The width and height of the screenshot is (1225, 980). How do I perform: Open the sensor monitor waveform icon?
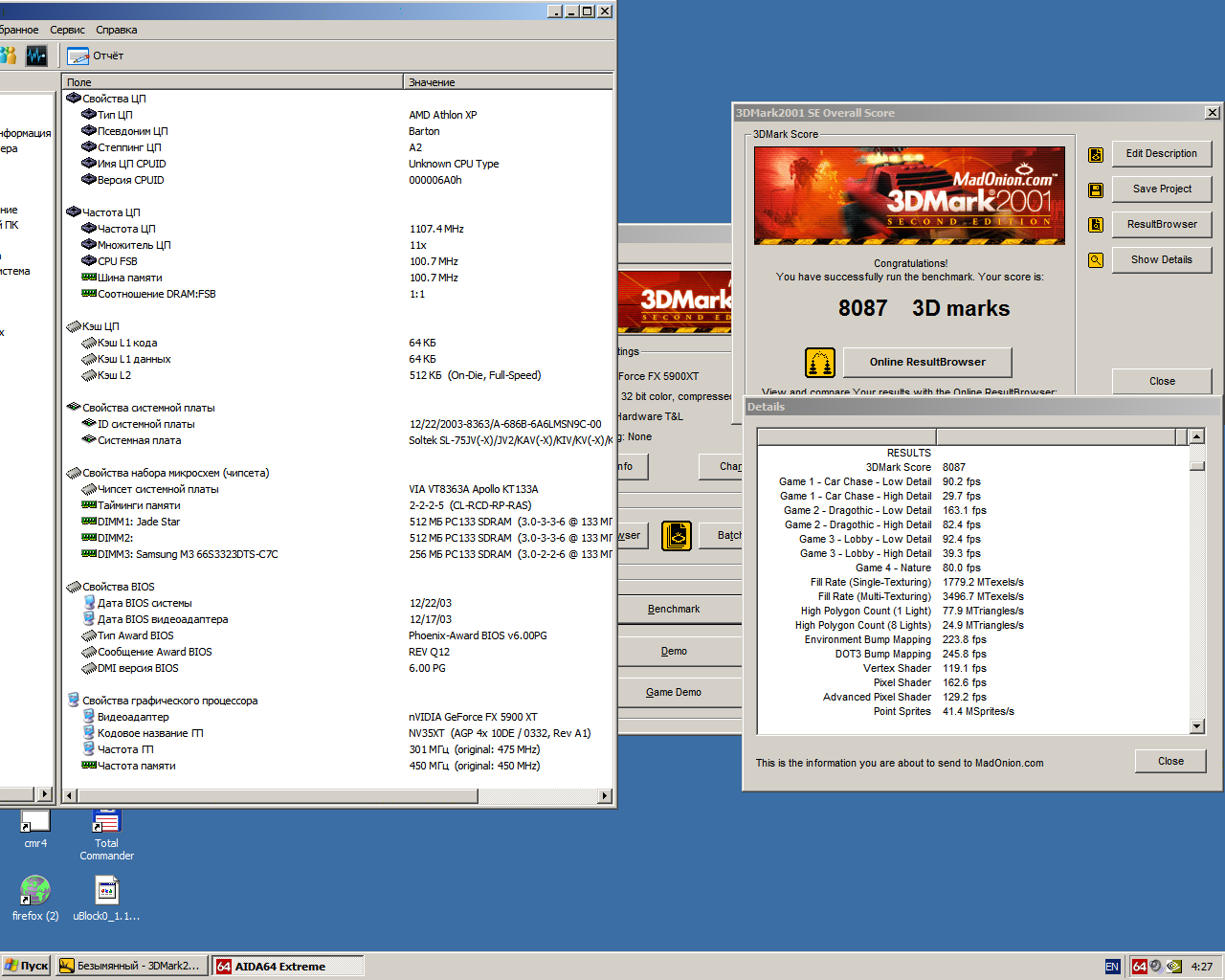pyautogui.click(x=36, y=56)
